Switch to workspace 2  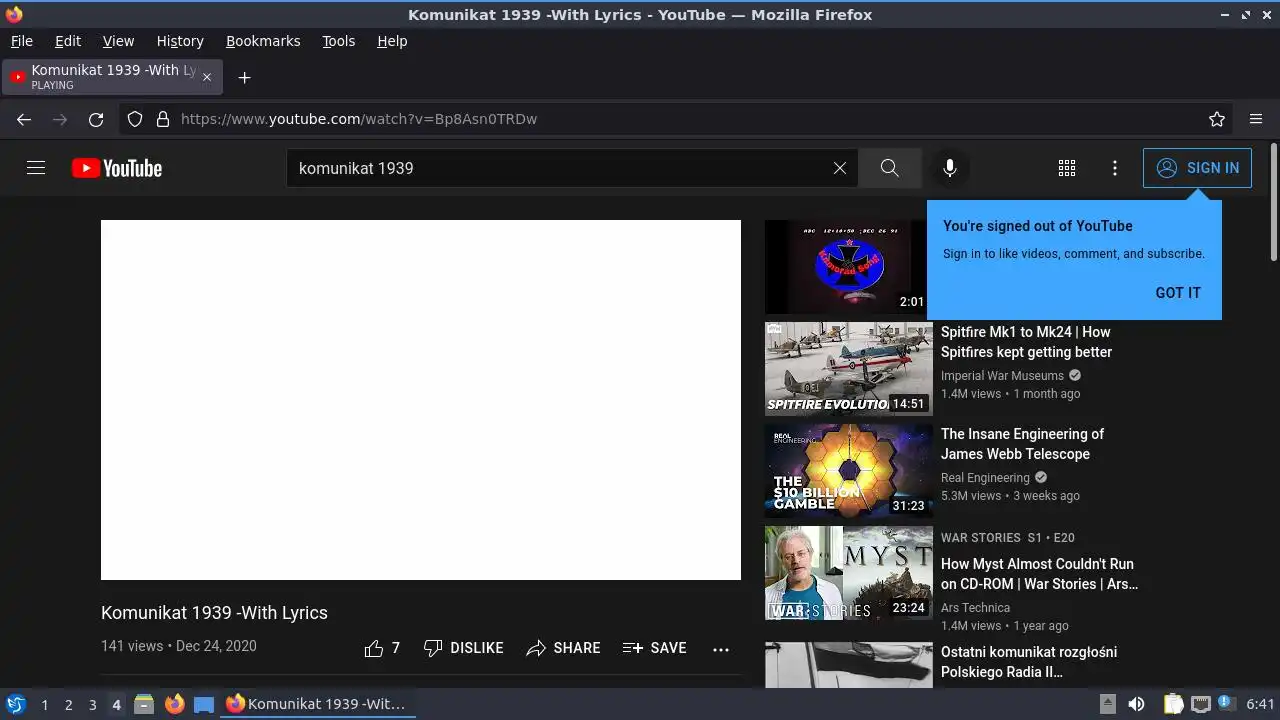click(x=69, y=705)
